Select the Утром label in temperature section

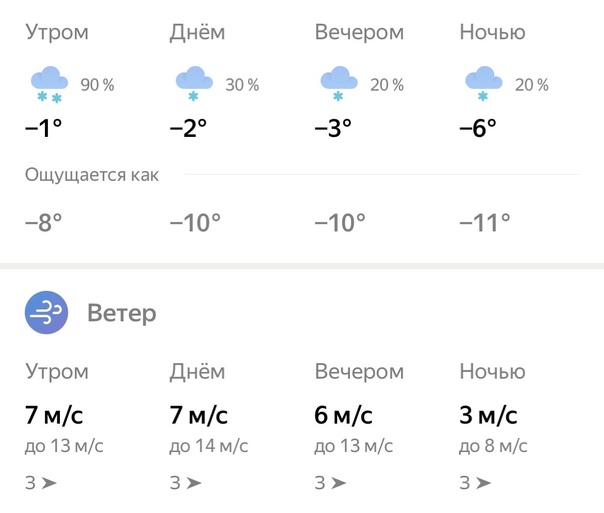56,32
